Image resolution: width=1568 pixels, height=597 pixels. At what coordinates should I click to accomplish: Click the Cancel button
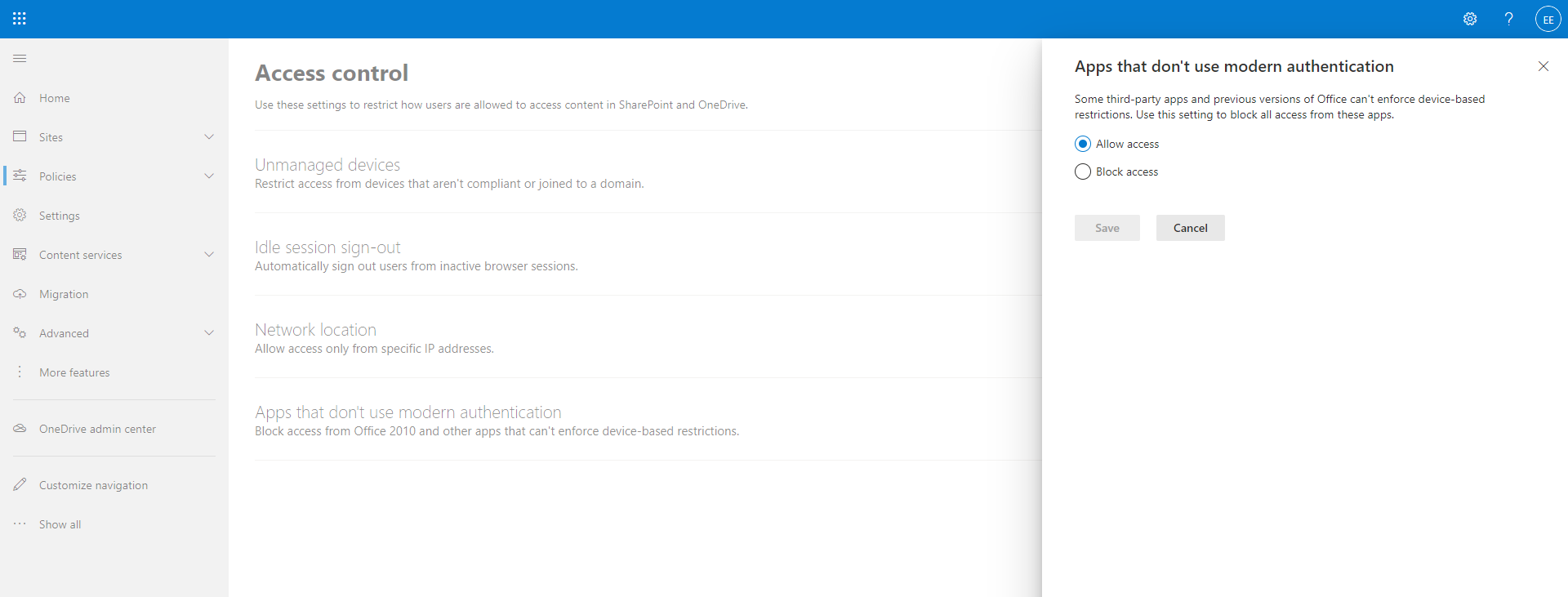[1190, 229]
